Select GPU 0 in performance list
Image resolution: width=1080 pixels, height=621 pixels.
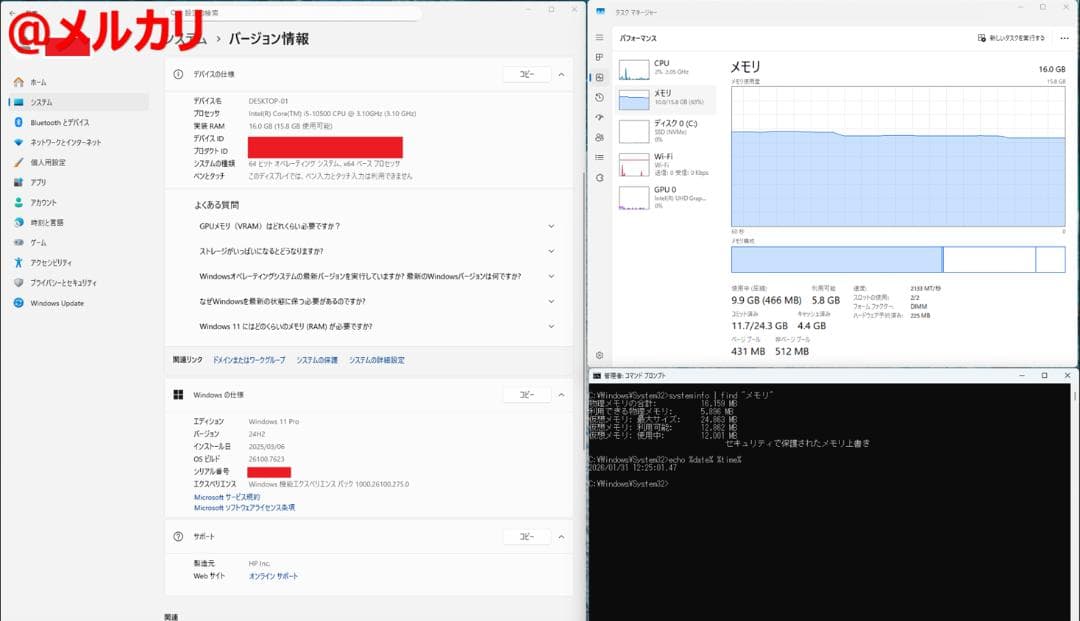(x=634, y=196)
